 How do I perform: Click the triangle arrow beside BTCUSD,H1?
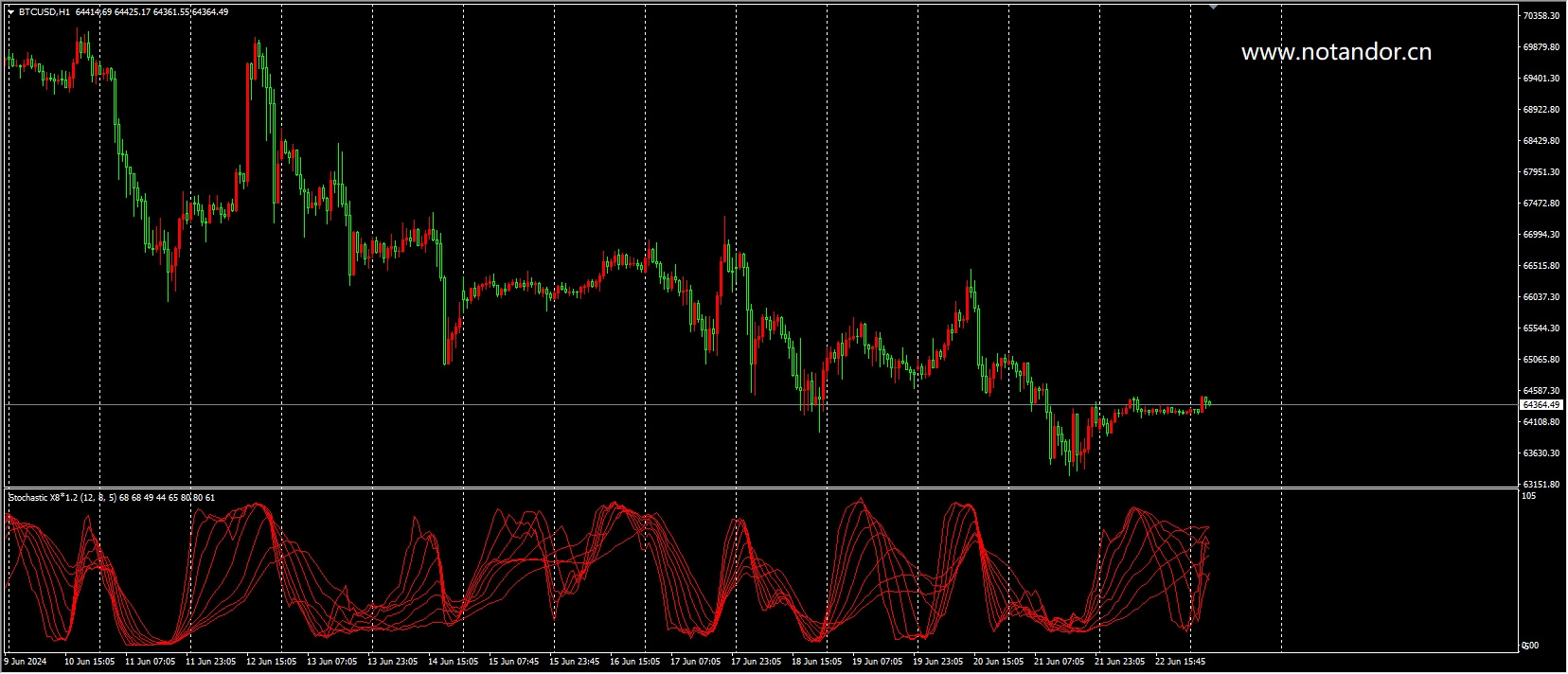click(x=10, y=12)
